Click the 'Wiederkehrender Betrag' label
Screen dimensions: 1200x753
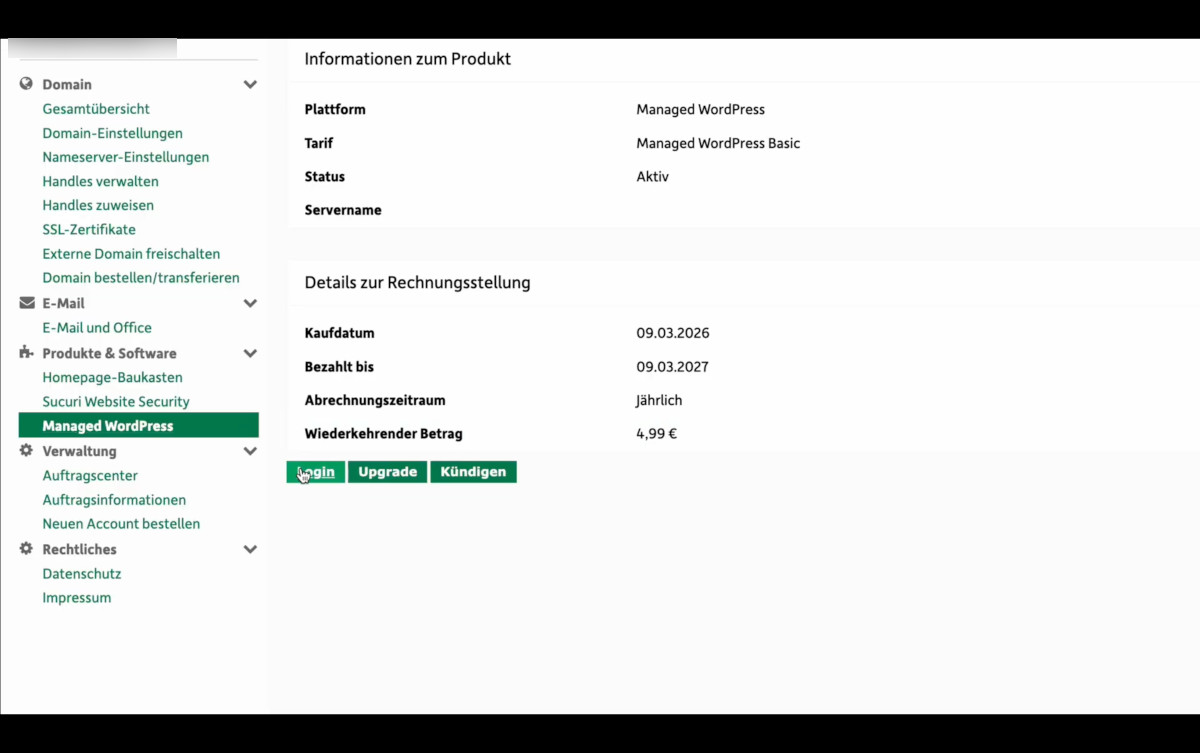(383, 434)
